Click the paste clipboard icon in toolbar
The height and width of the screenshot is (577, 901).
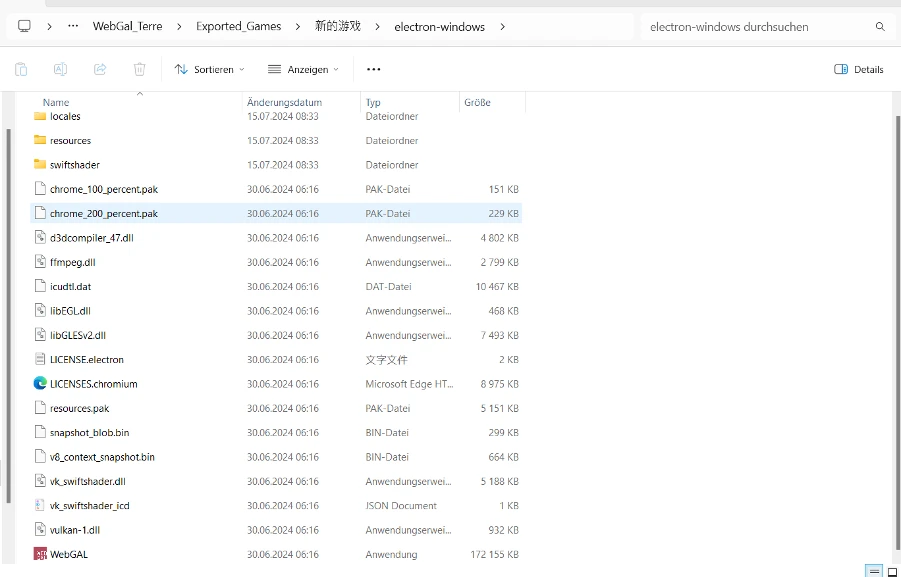(21, 69)
